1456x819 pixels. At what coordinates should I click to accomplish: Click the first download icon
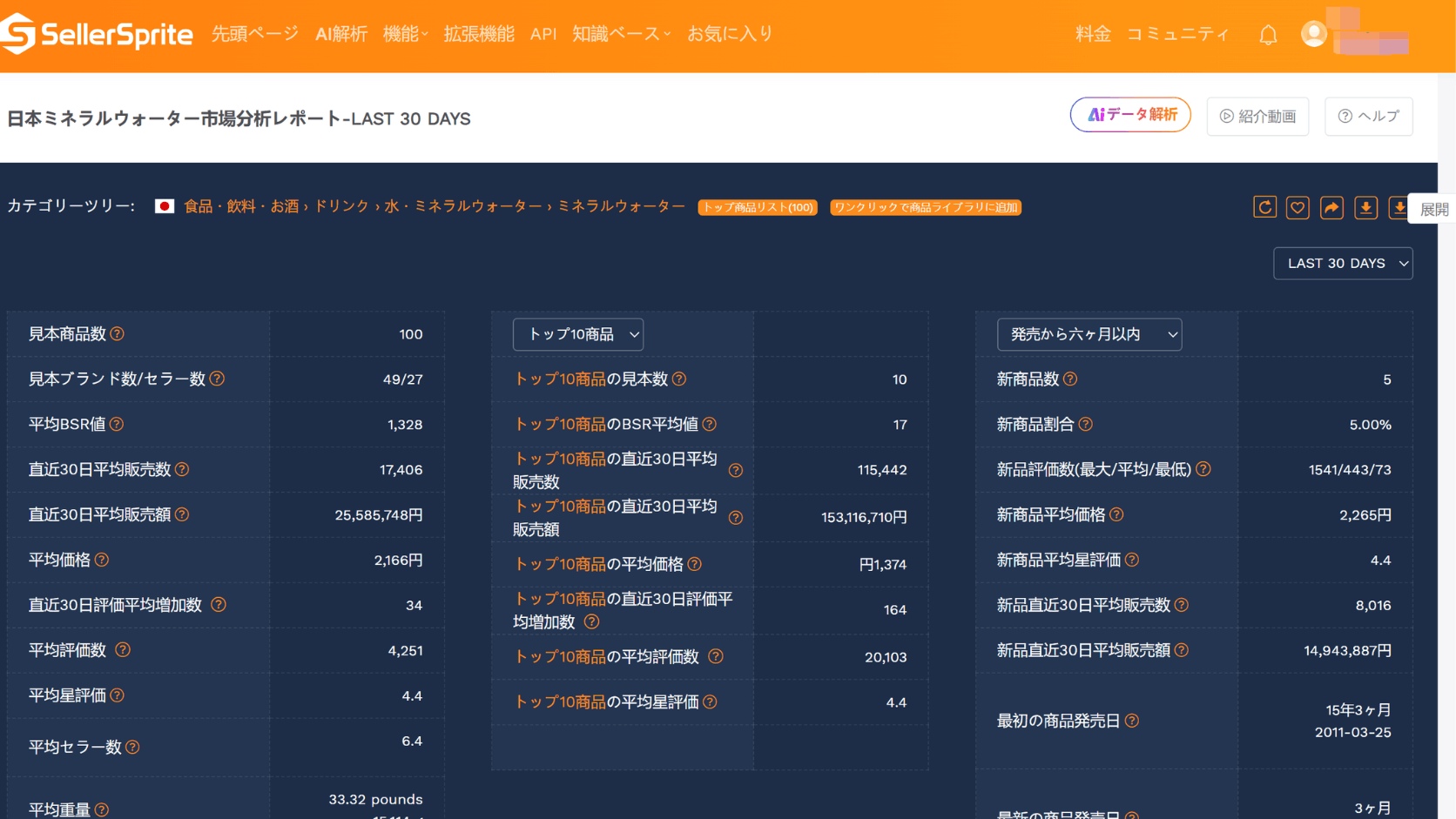point(1365,207)
